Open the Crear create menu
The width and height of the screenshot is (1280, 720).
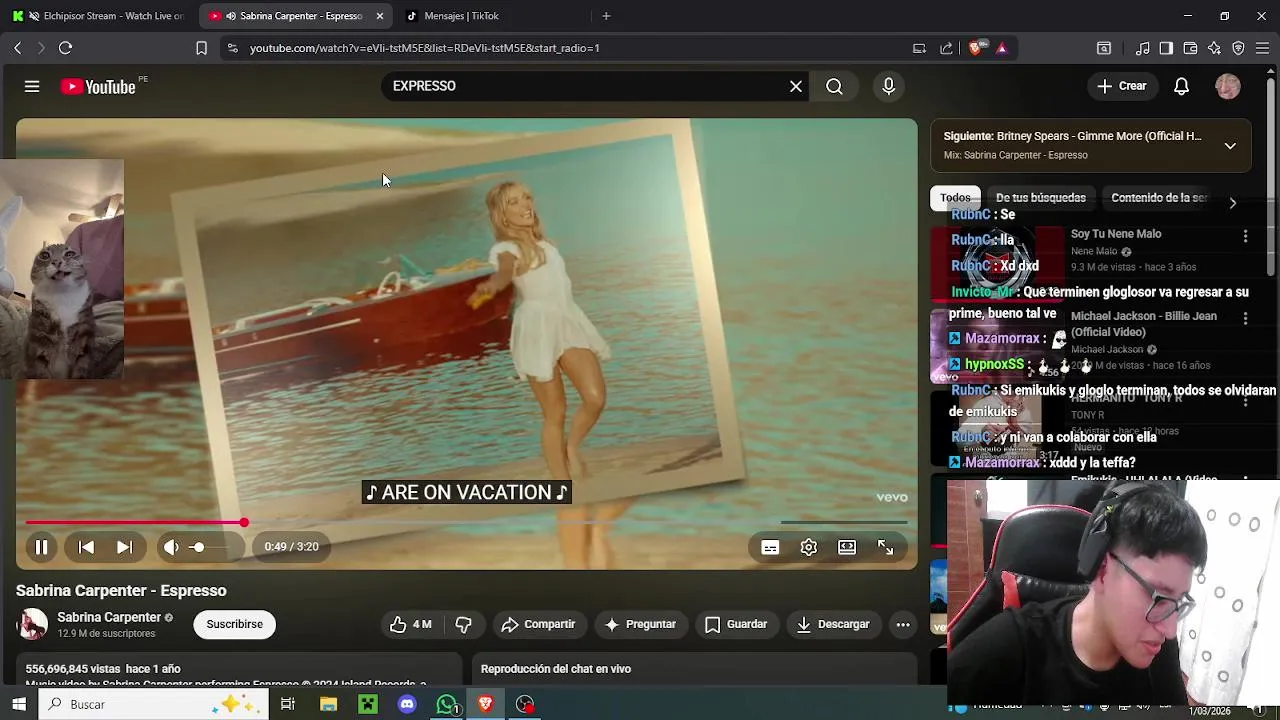click(1122, 86)
